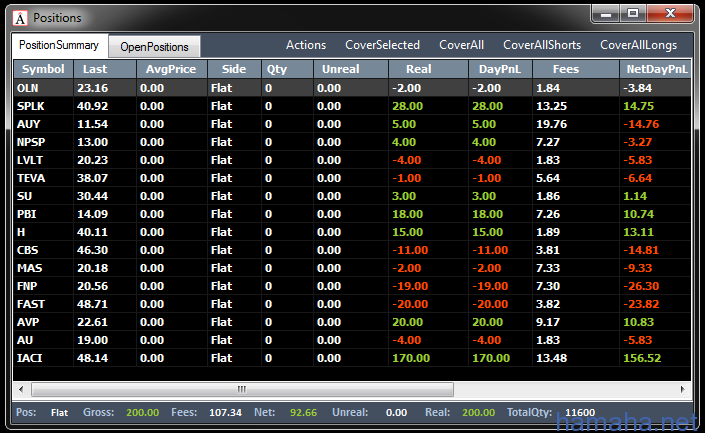This screenshot has height=433, width=705.
Task: Sort by the Symbol column header
Action: [44, 69]
